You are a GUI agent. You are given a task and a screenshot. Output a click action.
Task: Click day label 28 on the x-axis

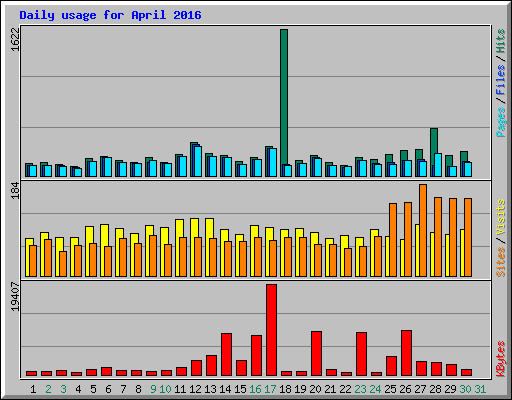coord(435,389)
